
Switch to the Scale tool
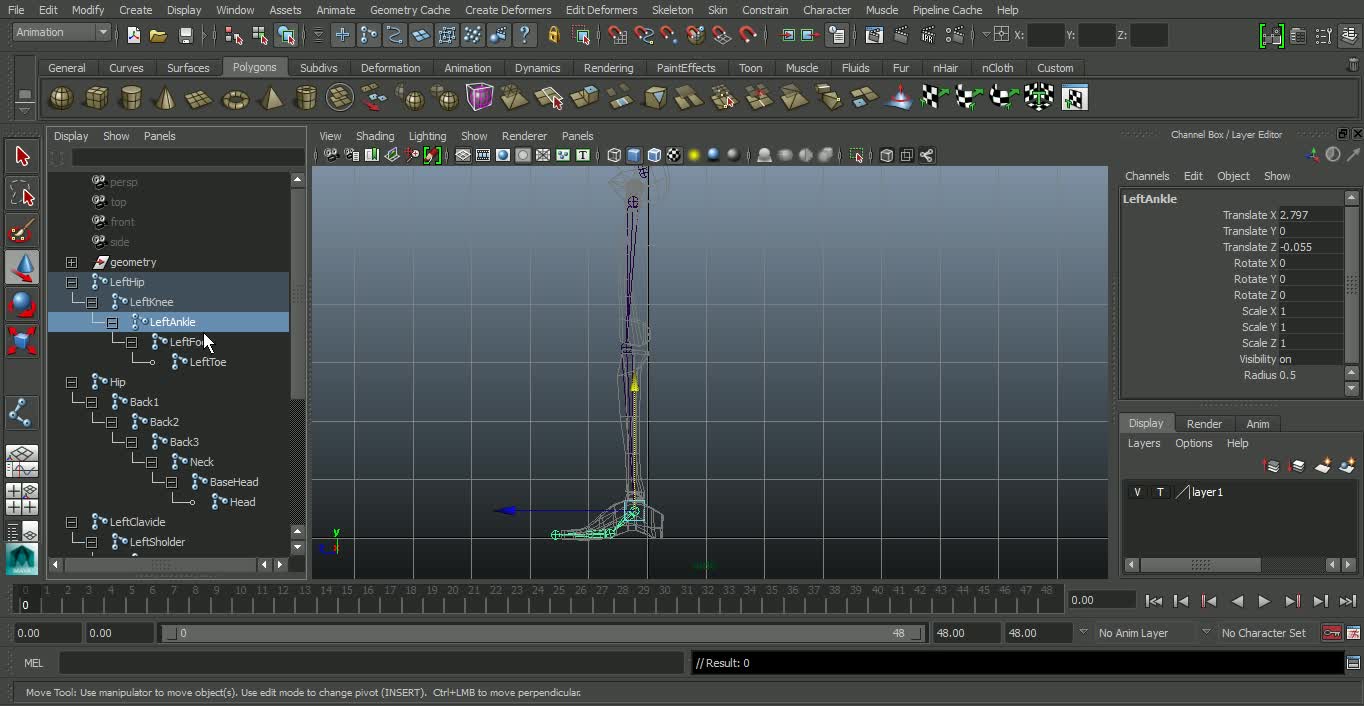22,341
